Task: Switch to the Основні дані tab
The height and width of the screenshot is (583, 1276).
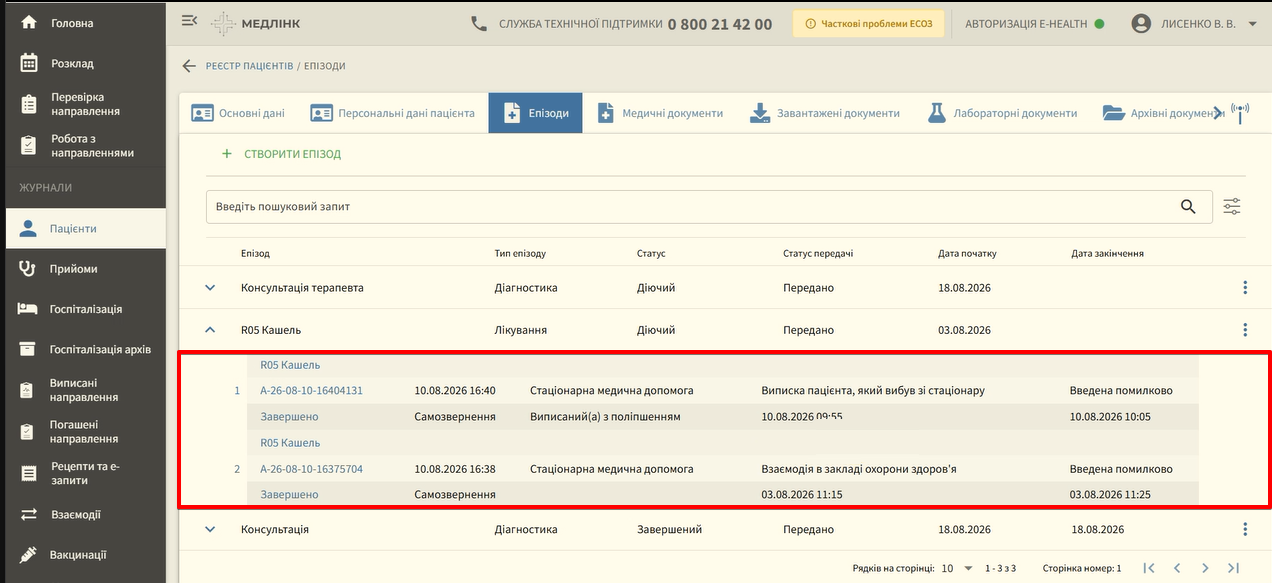Action: coord(238,113)
